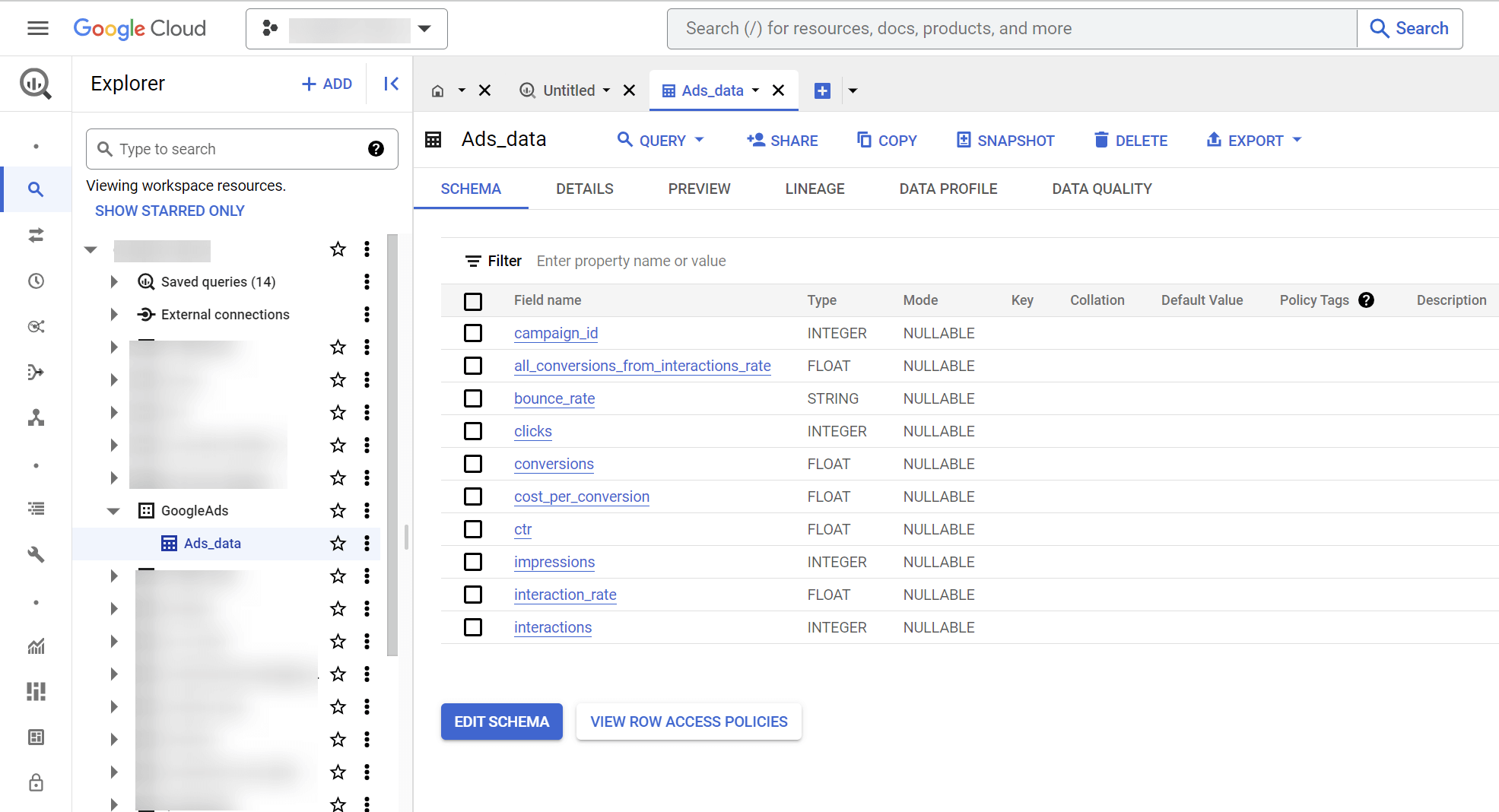Open the wrench tools icon in sidebar
Viewport: 1499px width, 812px height.
pos(36,554)
